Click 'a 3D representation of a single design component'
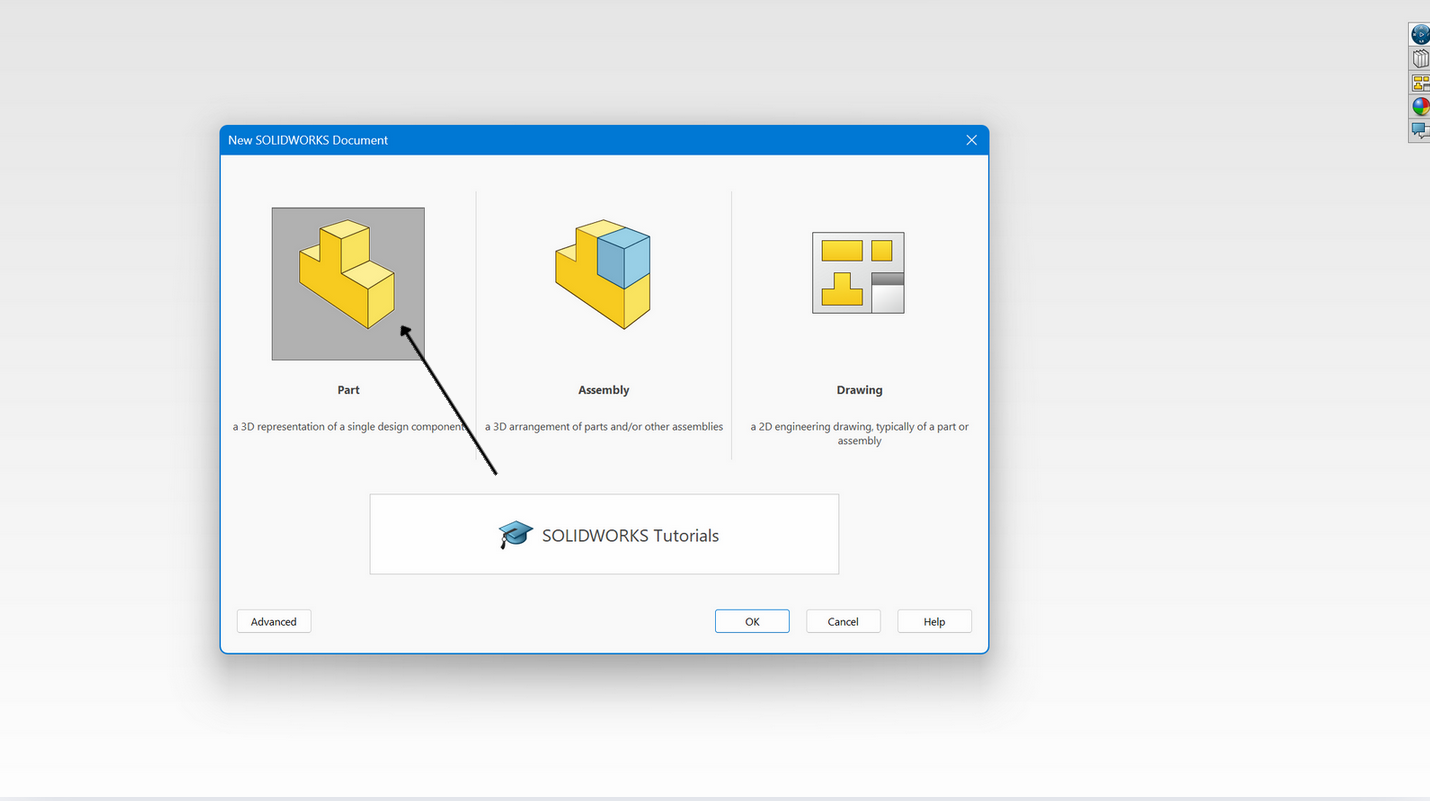1430x801 pixels. tap(350, 427)
